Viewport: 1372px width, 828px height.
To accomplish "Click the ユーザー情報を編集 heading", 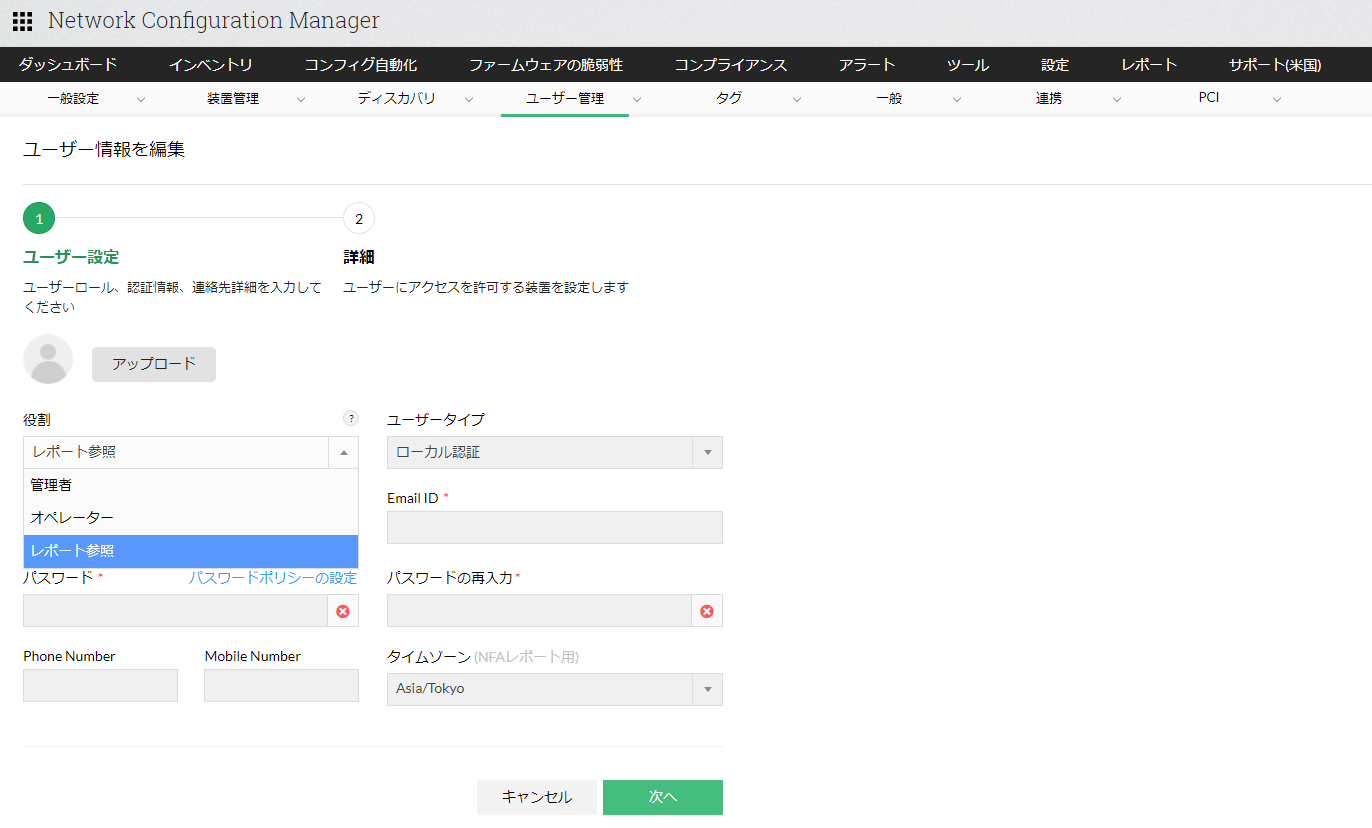I will [x=104, y=150].
